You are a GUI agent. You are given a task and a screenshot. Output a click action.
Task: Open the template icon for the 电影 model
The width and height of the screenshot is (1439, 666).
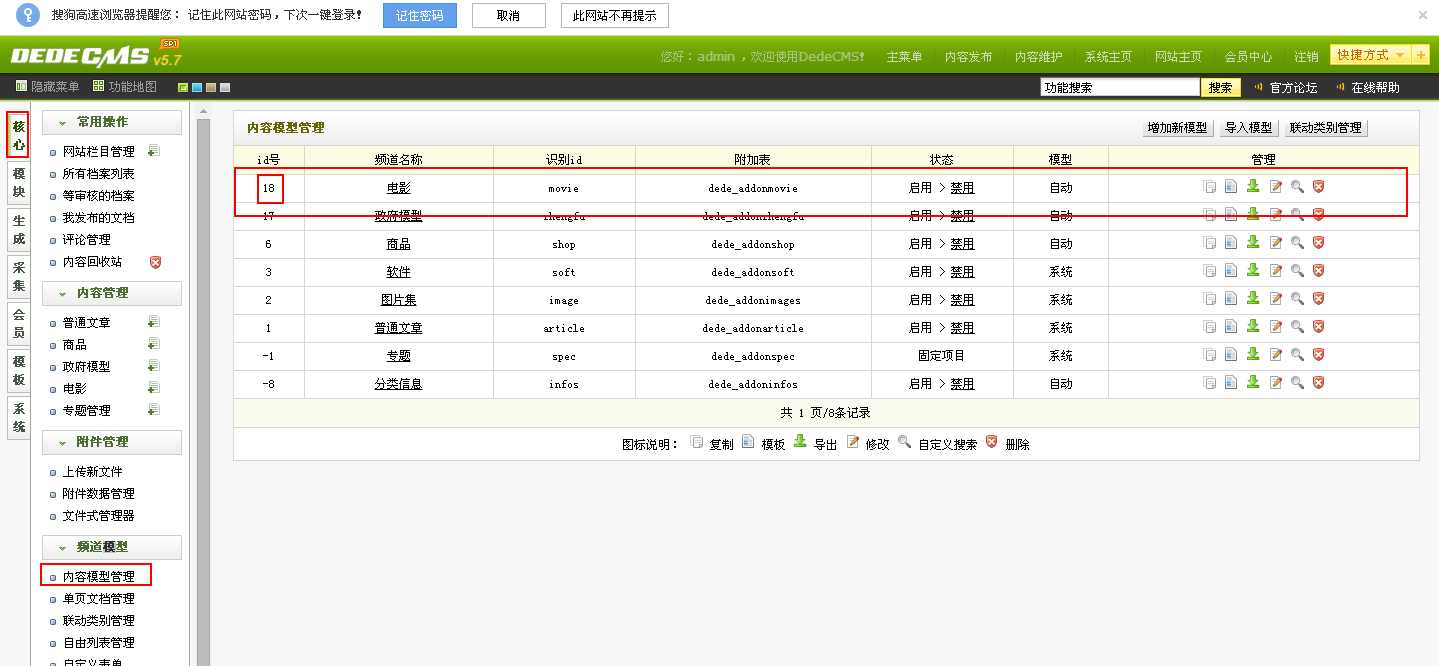1231,187
